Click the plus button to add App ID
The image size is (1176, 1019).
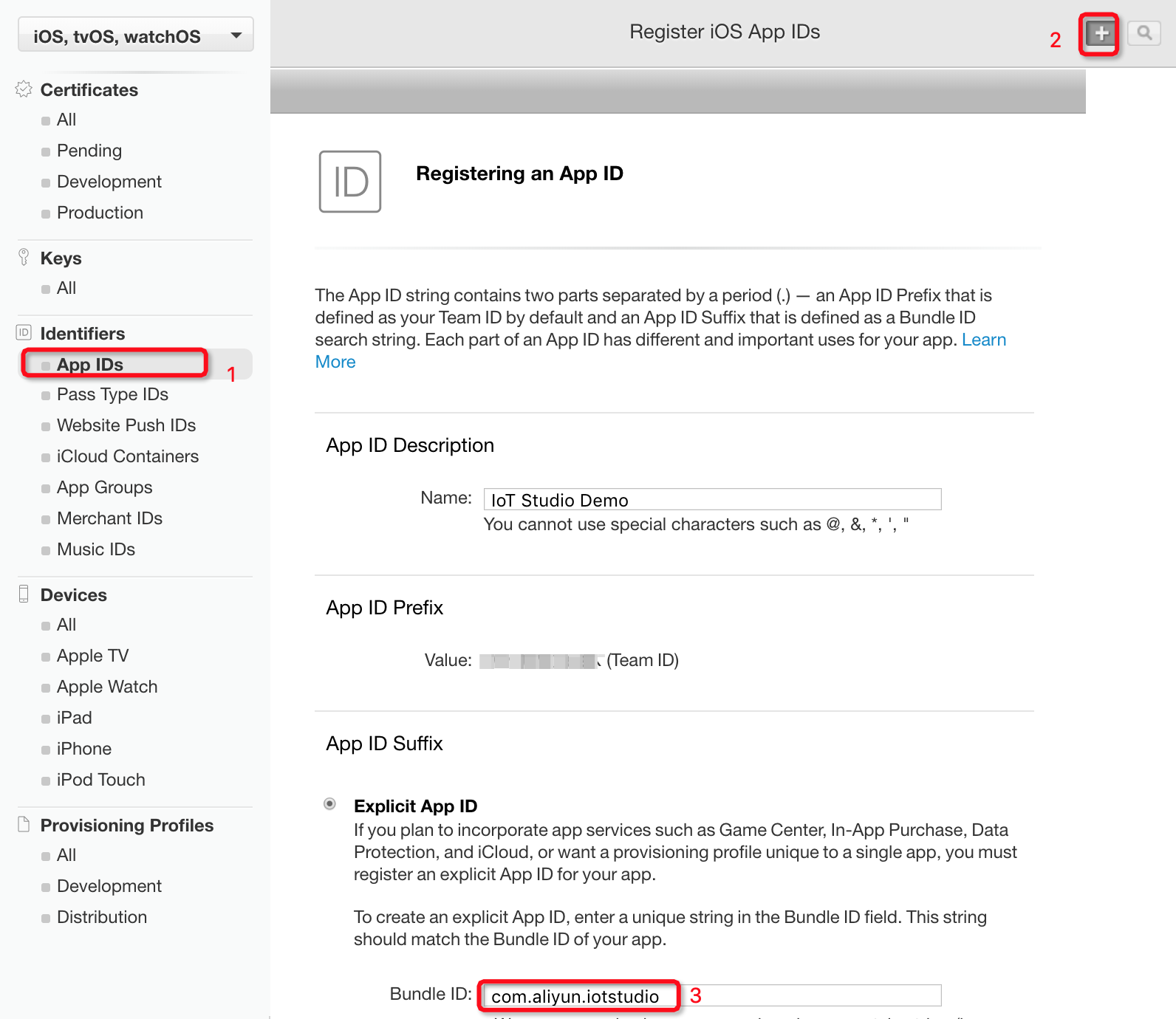1101,34
